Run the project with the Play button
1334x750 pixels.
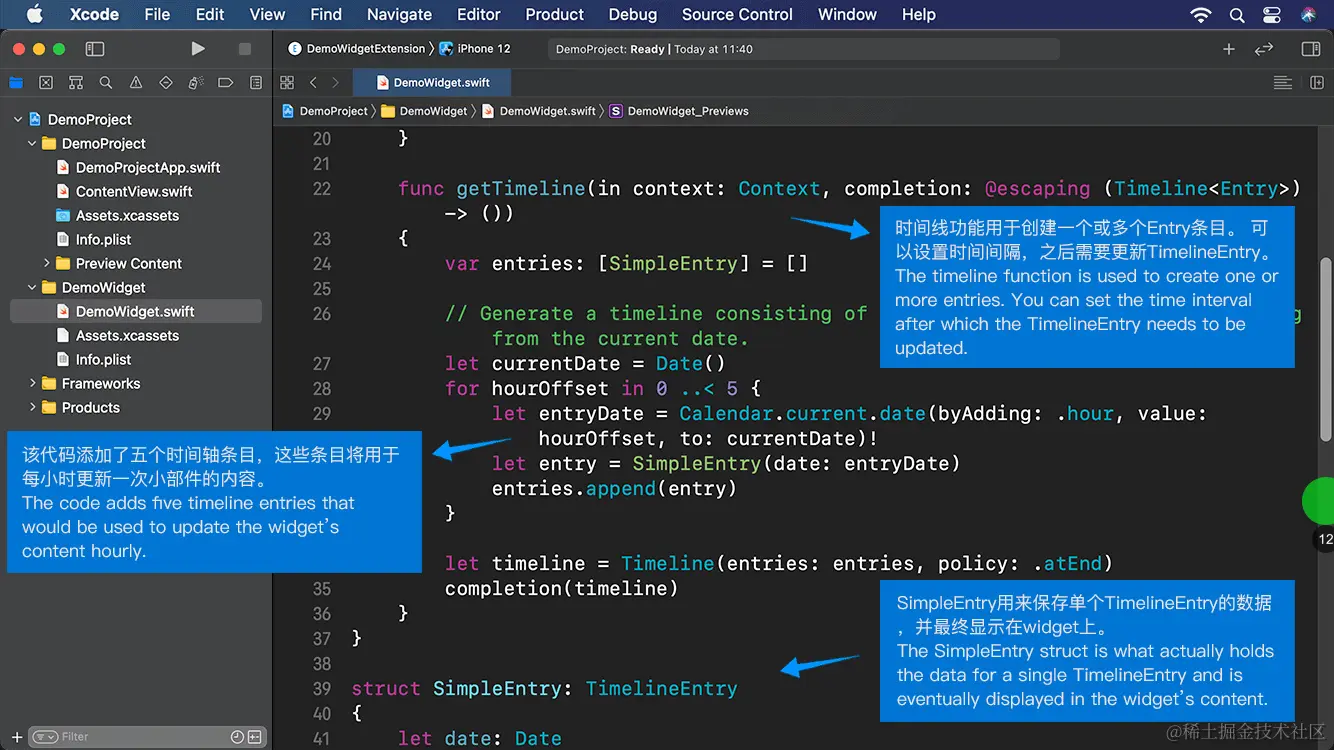point(198,48)
